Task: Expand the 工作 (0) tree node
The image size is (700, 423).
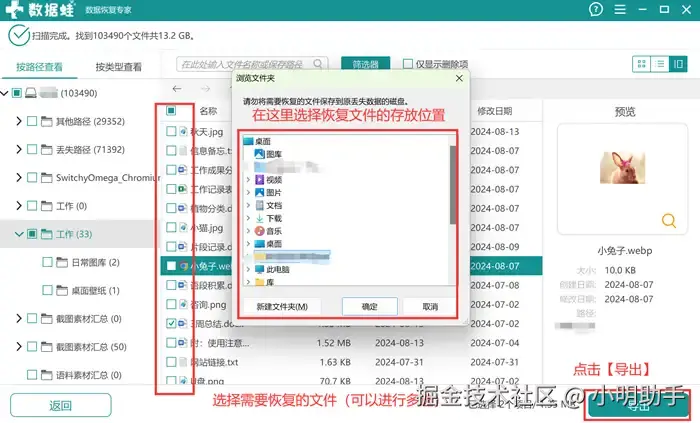Action: (x=18, y=206)
